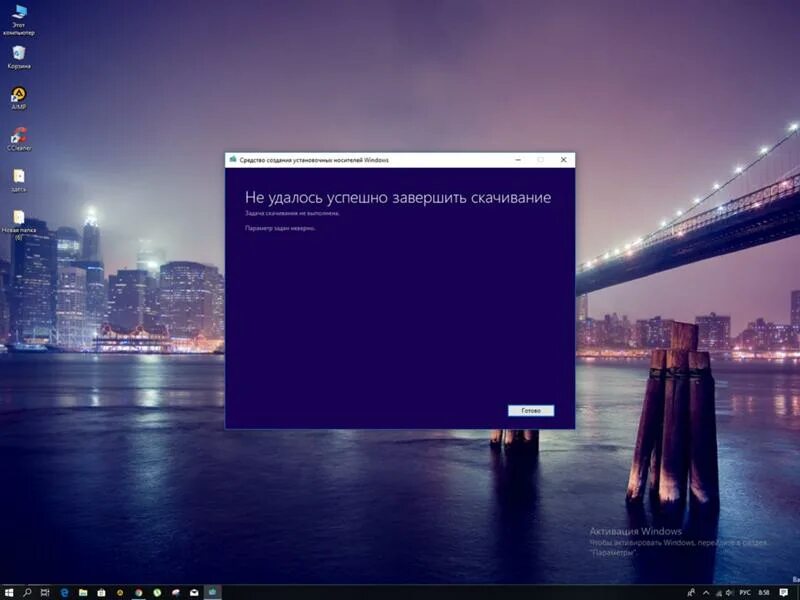Open the green round taskbar app icon
The image size is (800, 600).
(157, 592)
